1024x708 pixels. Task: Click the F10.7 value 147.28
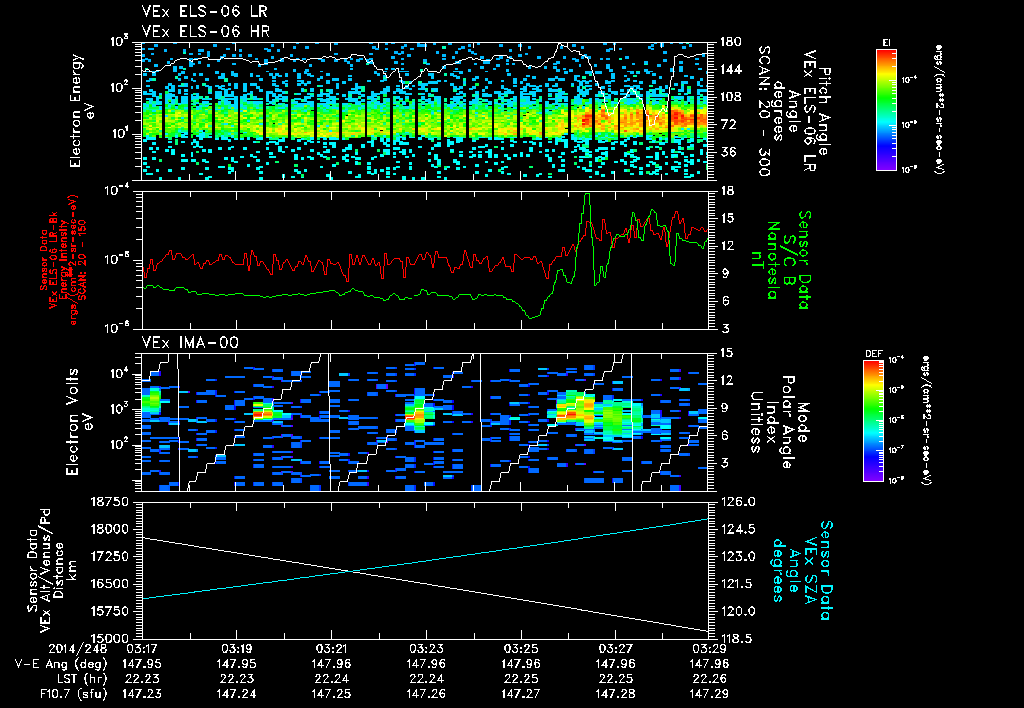coord(615,694)
